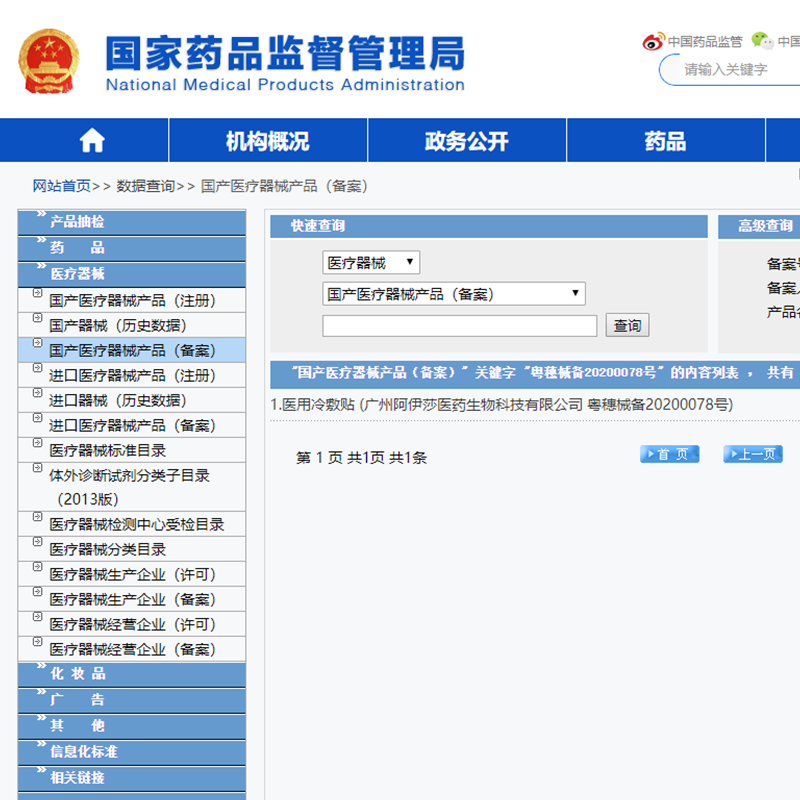The width and height of the screenshot is (800, 800).
Task: Open 医疗器械经营企业（备案） in sidebar
Action: coord(133,650)
